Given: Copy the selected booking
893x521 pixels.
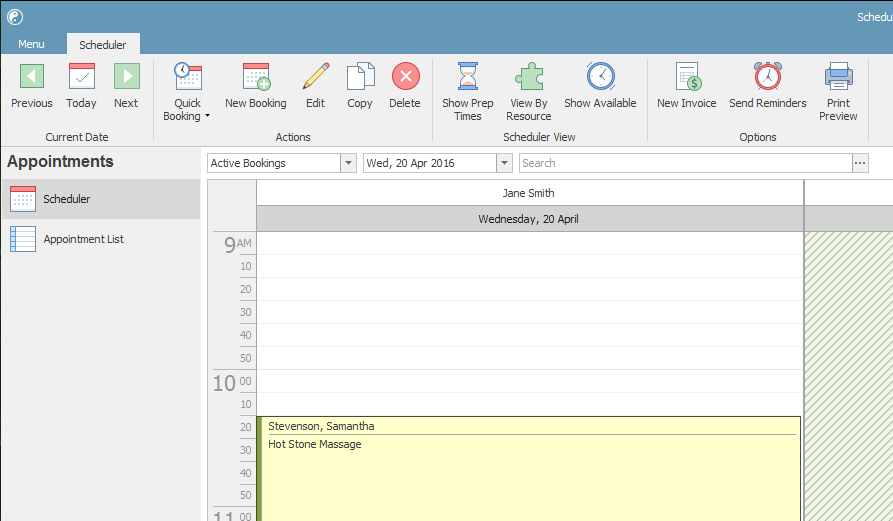Looking at the screenshot, I should click(360, 86).
